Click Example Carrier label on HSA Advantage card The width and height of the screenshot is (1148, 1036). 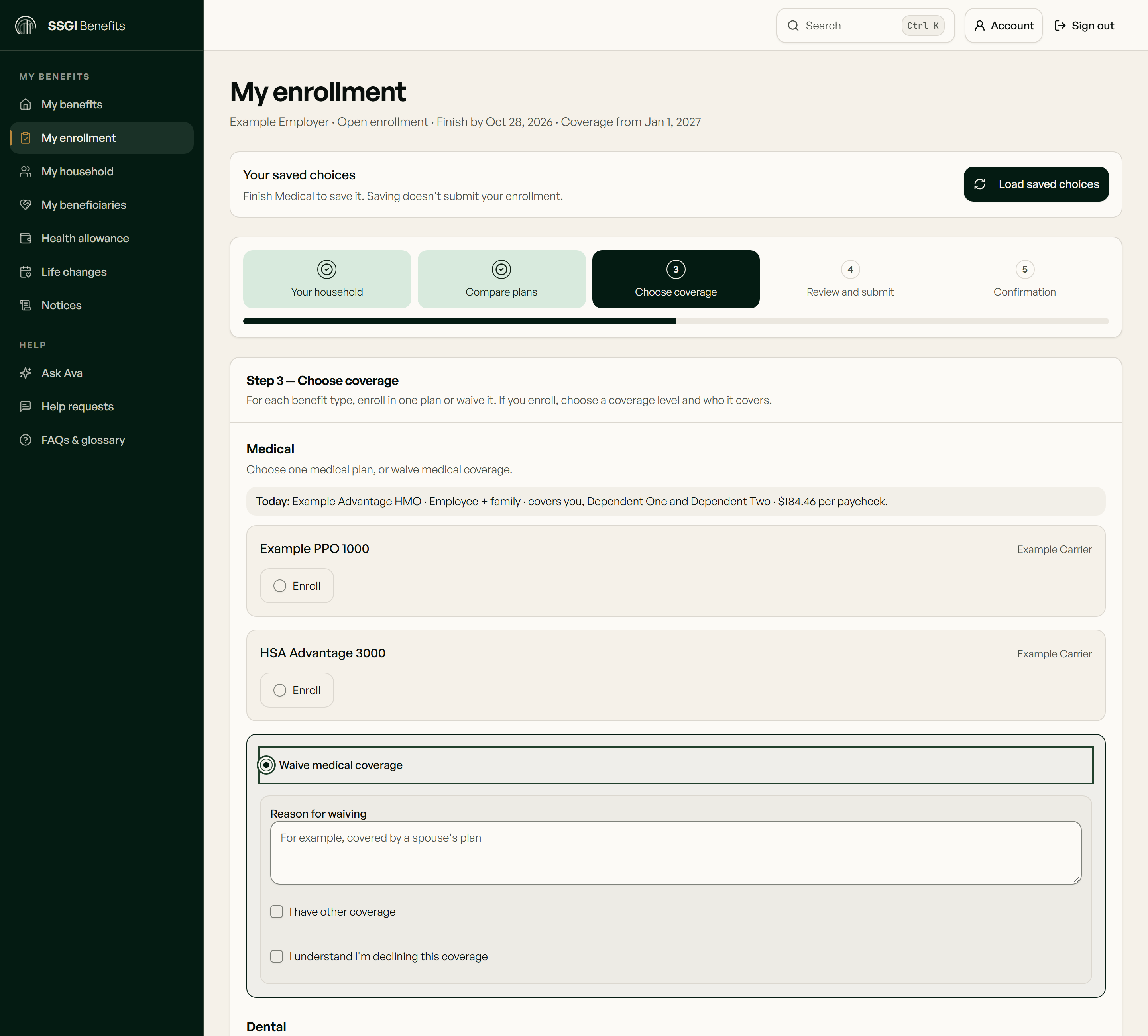click(x=1055, y=654)
